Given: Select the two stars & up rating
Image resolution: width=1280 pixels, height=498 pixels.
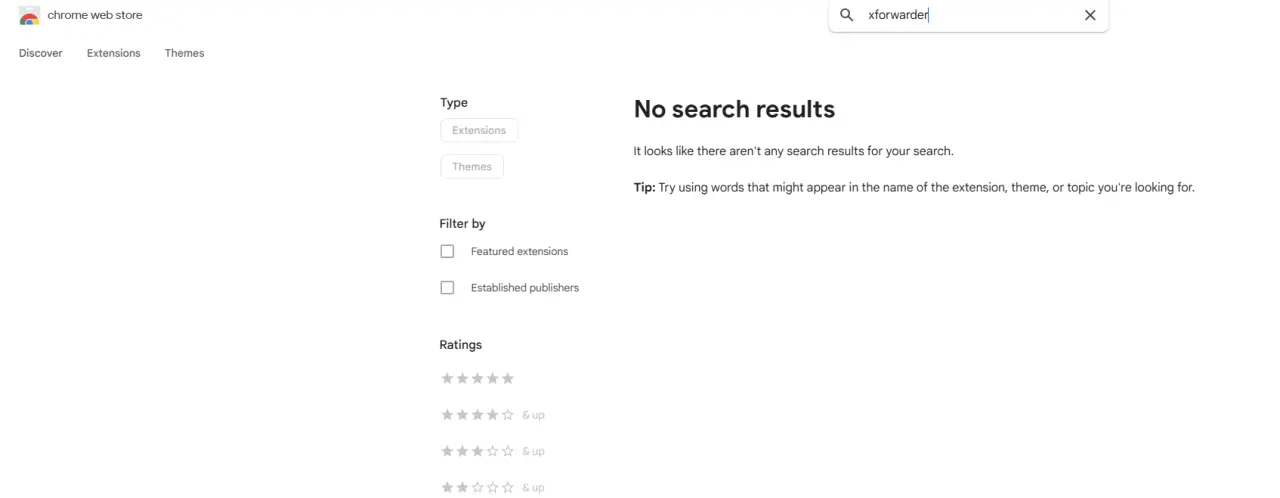Looking at the screenshot, I should click(492, 487).
